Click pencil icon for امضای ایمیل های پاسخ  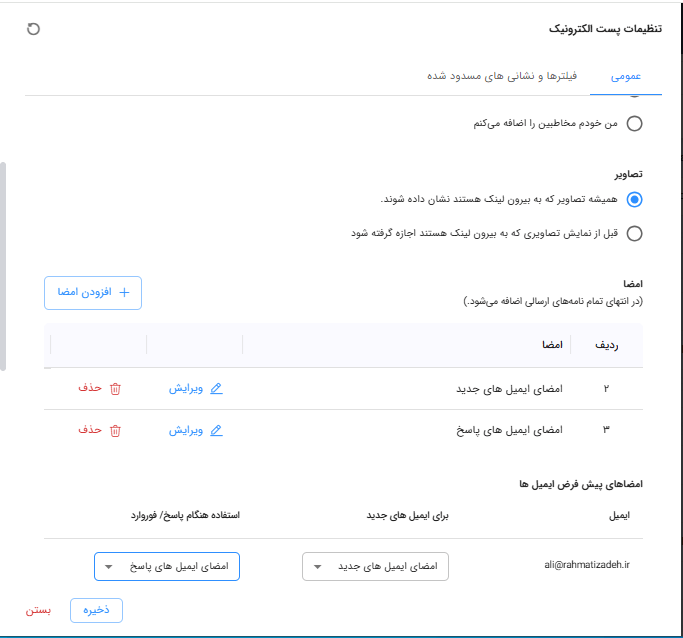coord(217,430)
